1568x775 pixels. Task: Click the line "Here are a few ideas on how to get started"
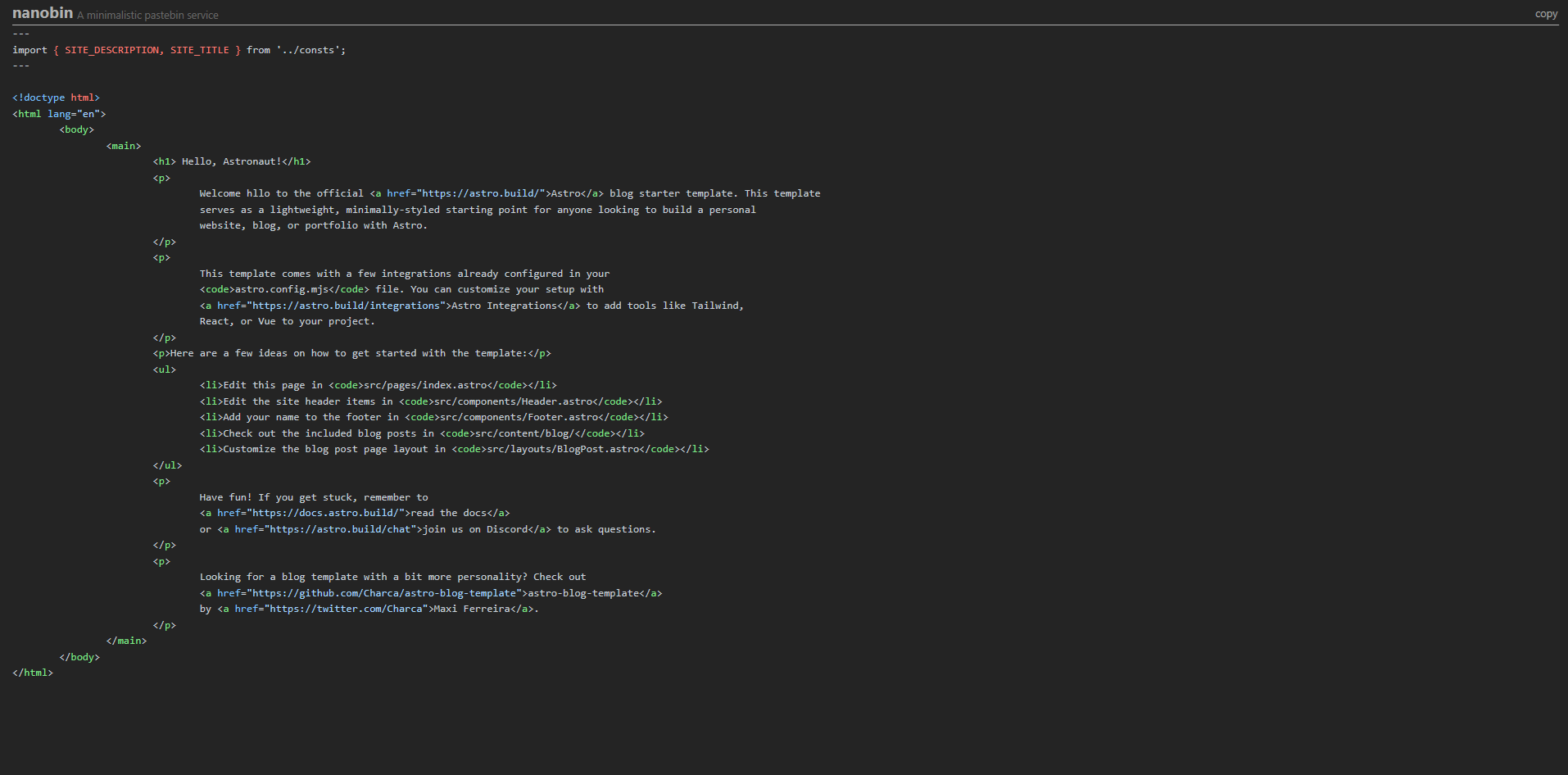(x=352, y=353)
